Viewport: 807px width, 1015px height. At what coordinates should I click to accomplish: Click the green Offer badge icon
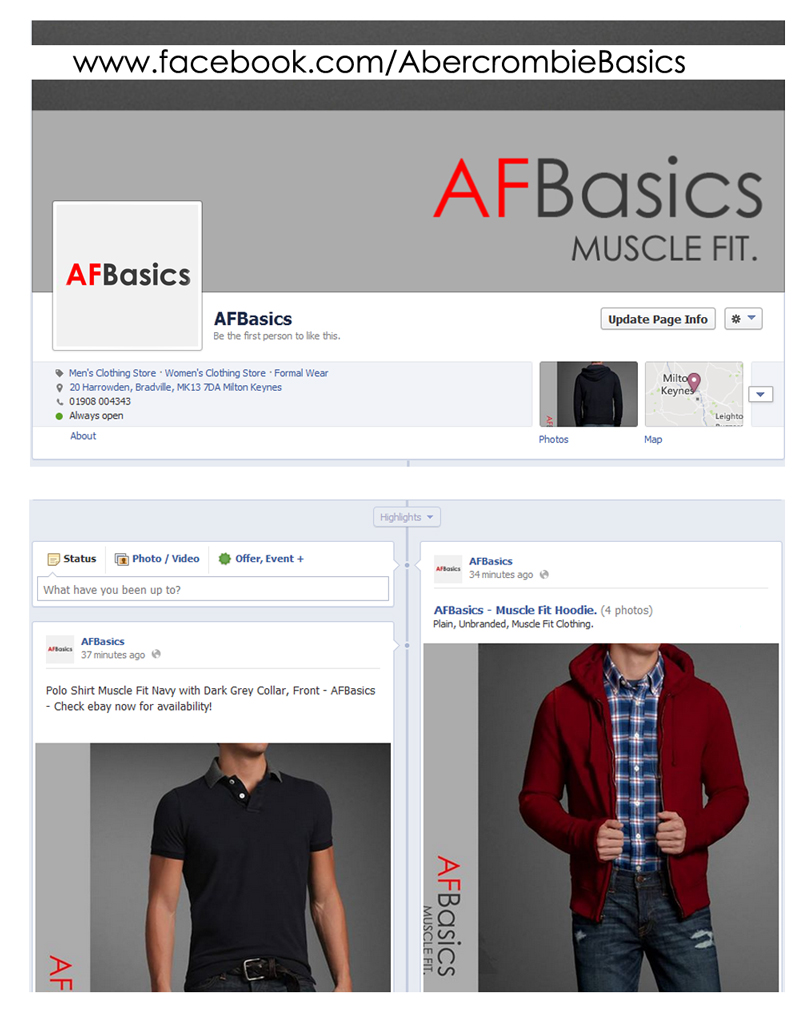pyautogui.click(x=225, y=559)
